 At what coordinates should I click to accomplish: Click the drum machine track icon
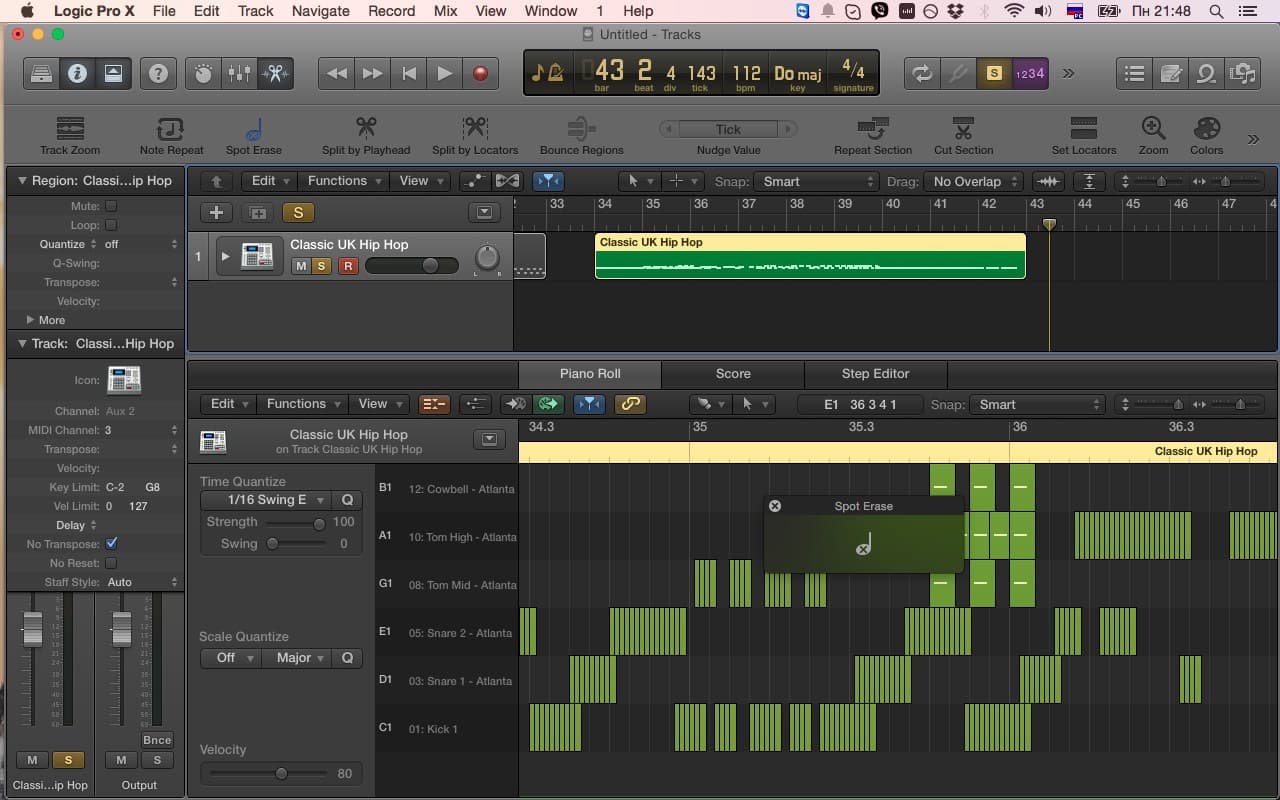[x=257, y=256]
